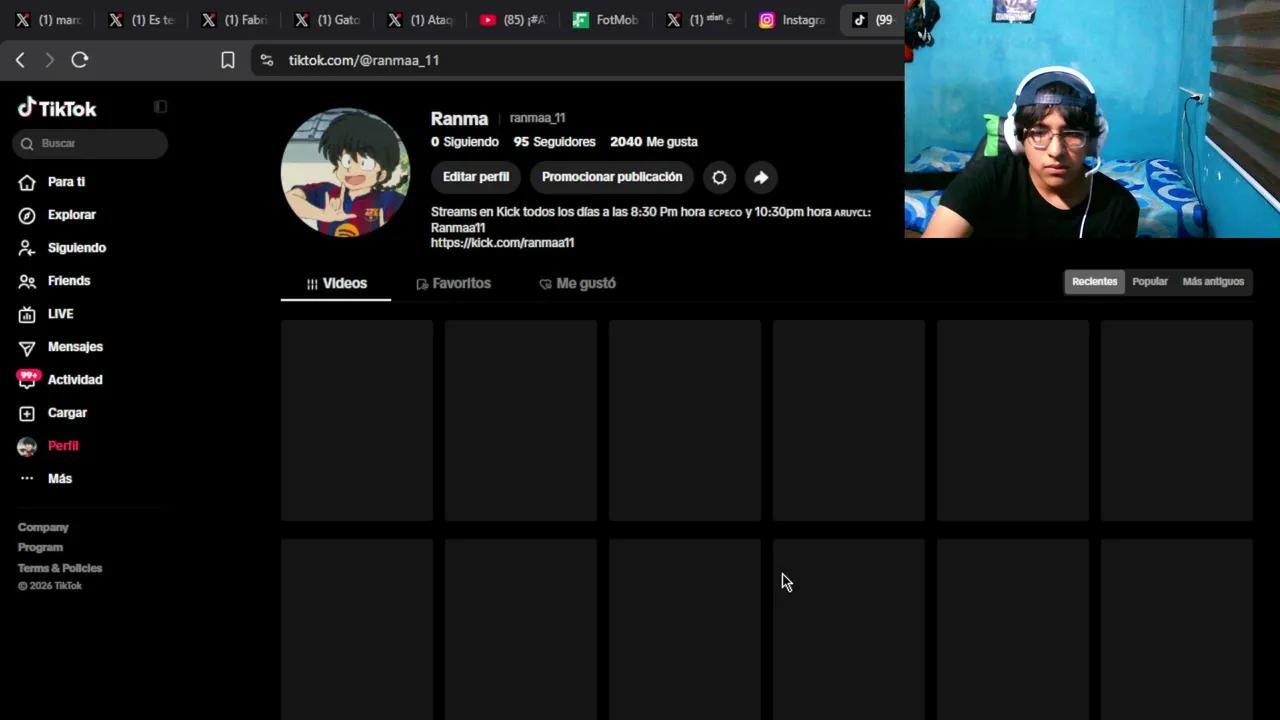Click the TikTok logo

coord(57,108)
